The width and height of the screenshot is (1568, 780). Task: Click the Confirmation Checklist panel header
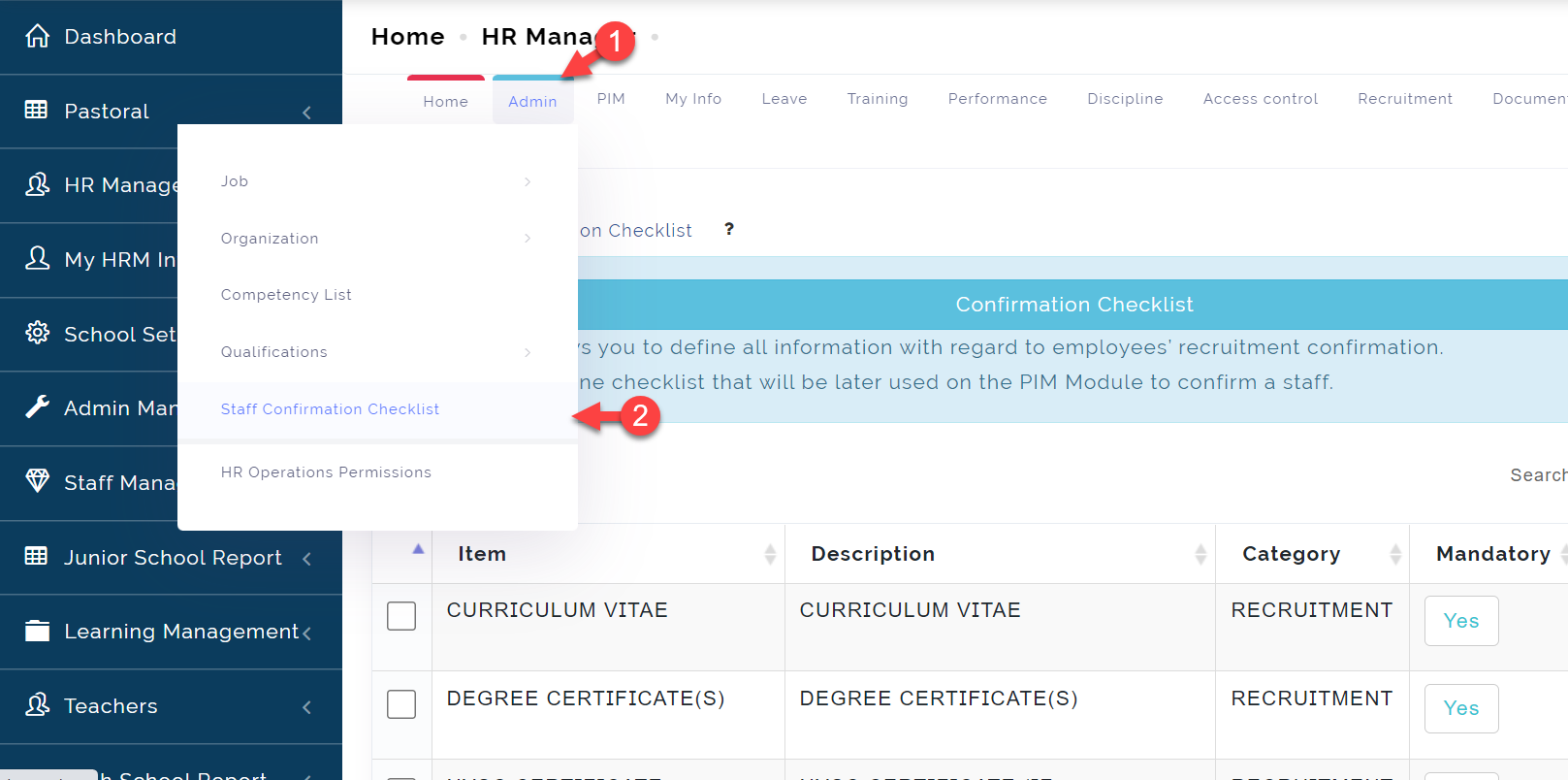coord(1074,305)
